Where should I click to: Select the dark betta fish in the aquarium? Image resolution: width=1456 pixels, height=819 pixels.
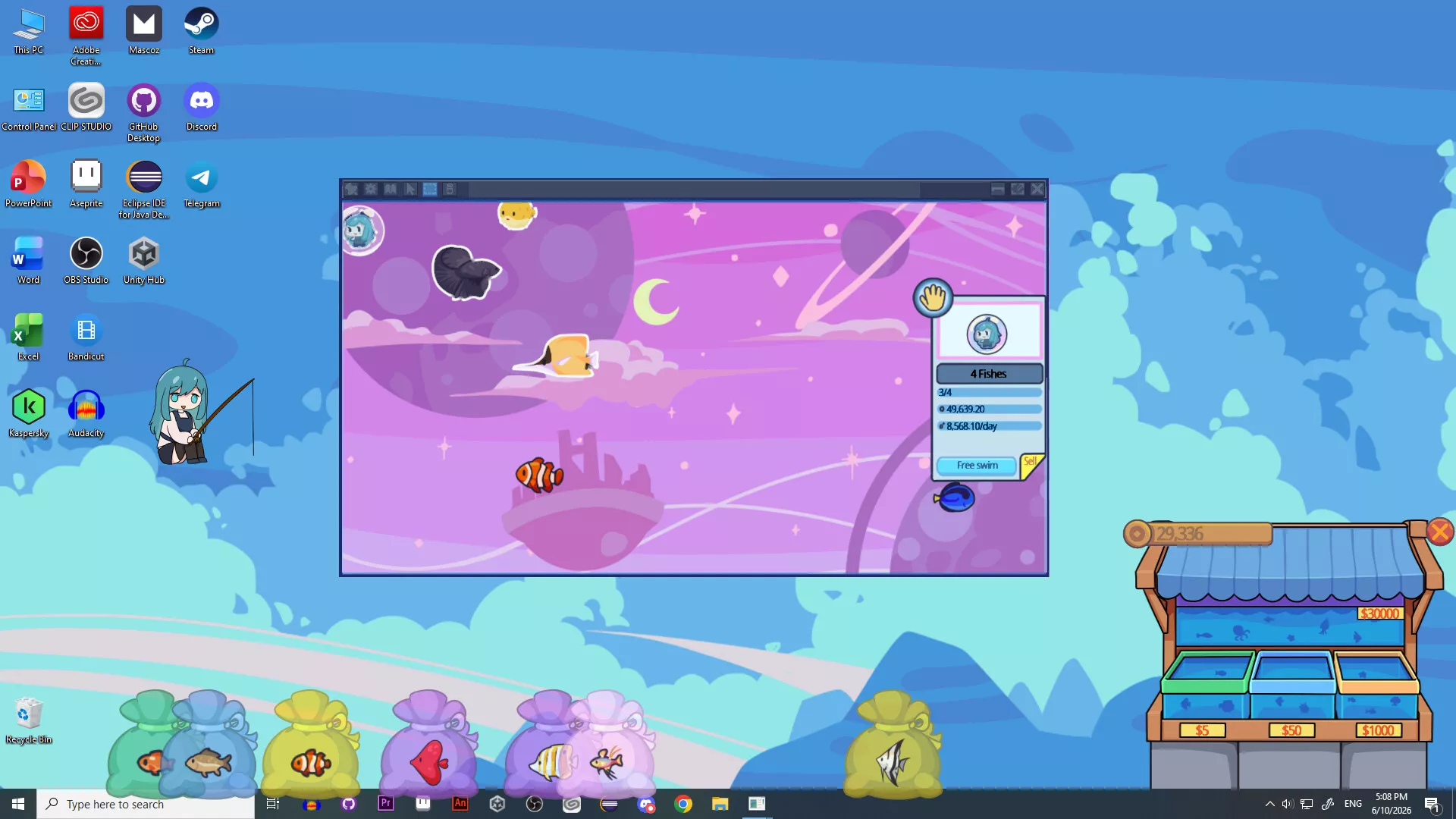466,271
